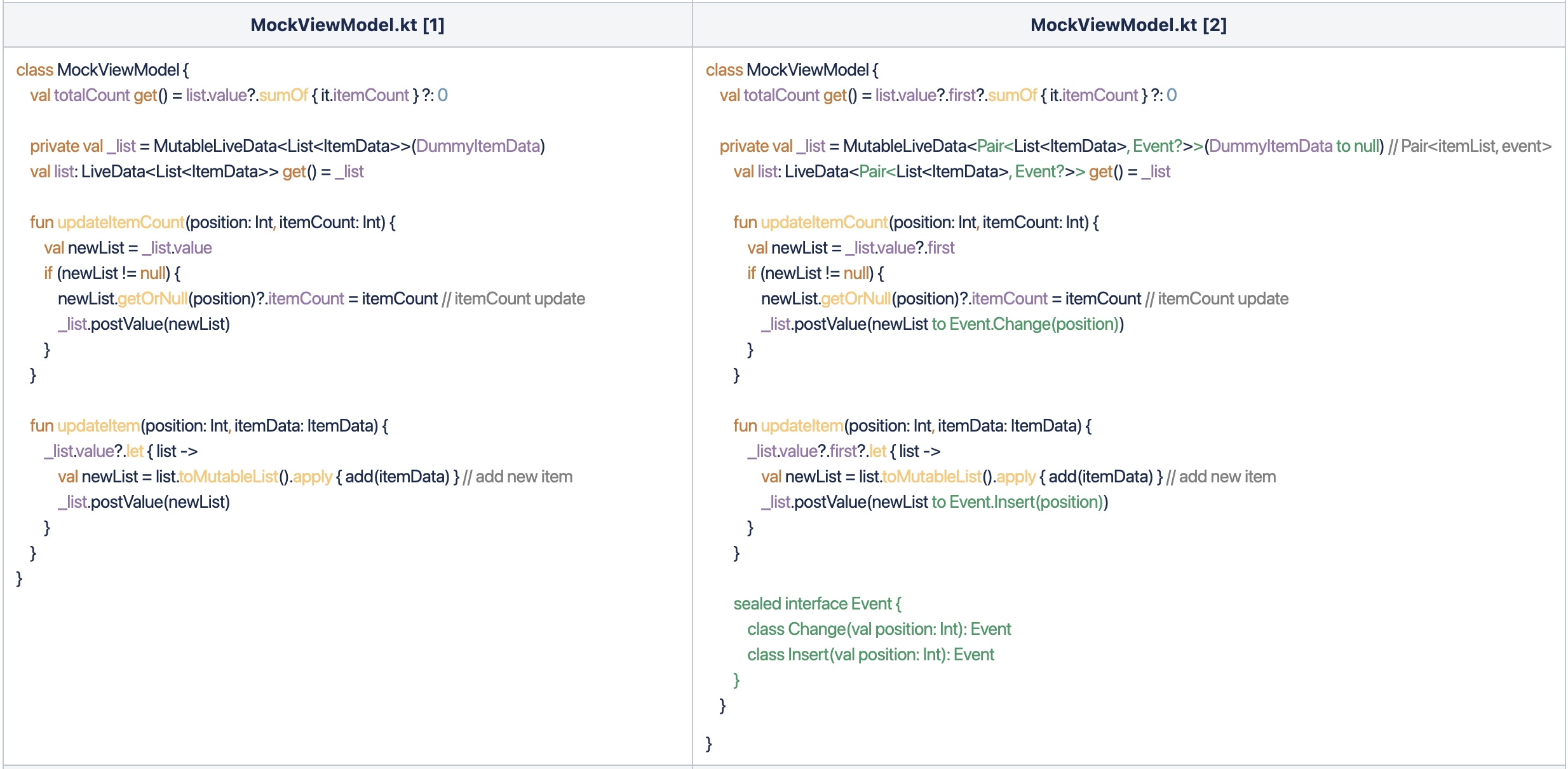Click the MockViewModel.kt [2] header
1568x769 pixels.
point(1128,25)
